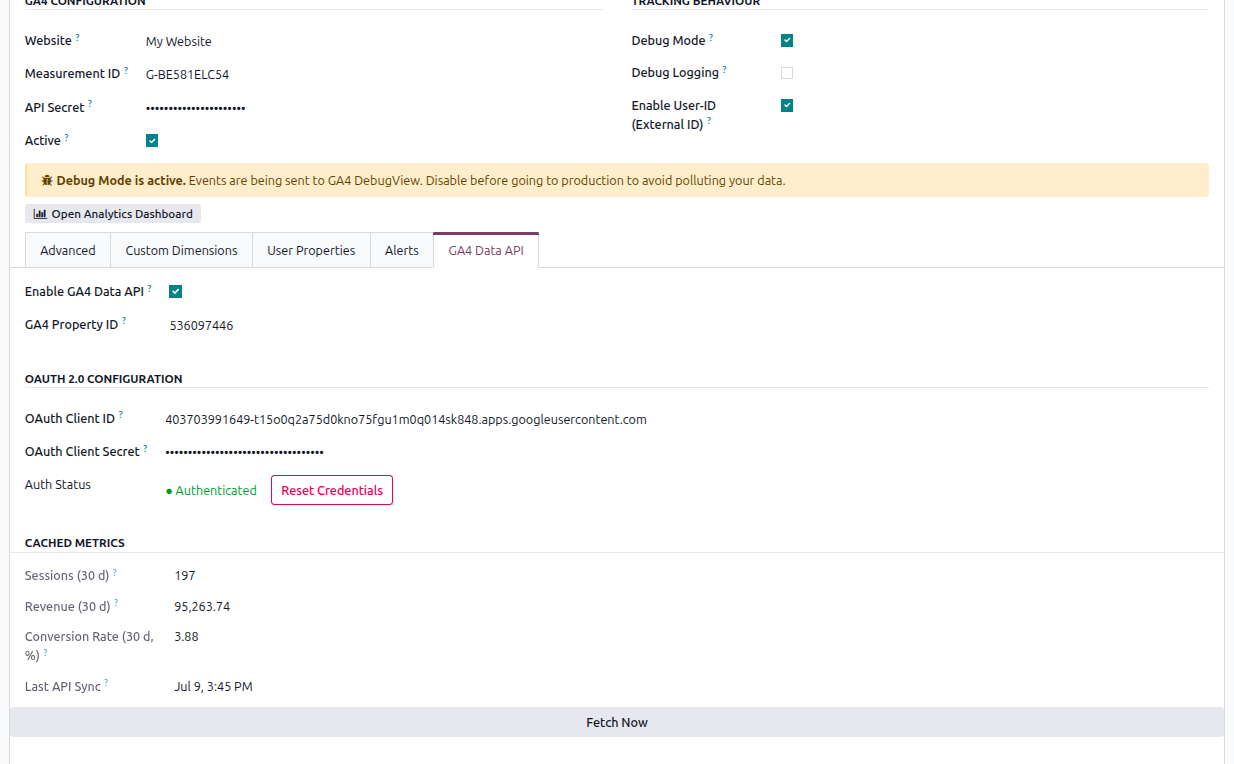
Task: Click the Debug Mode help question mark
Action: click(711, 37)
